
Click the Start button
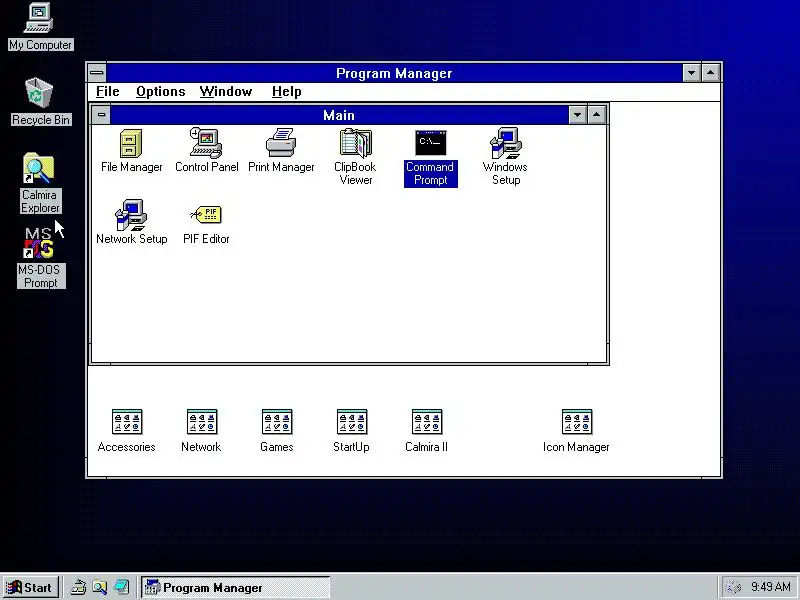point(31,587)
